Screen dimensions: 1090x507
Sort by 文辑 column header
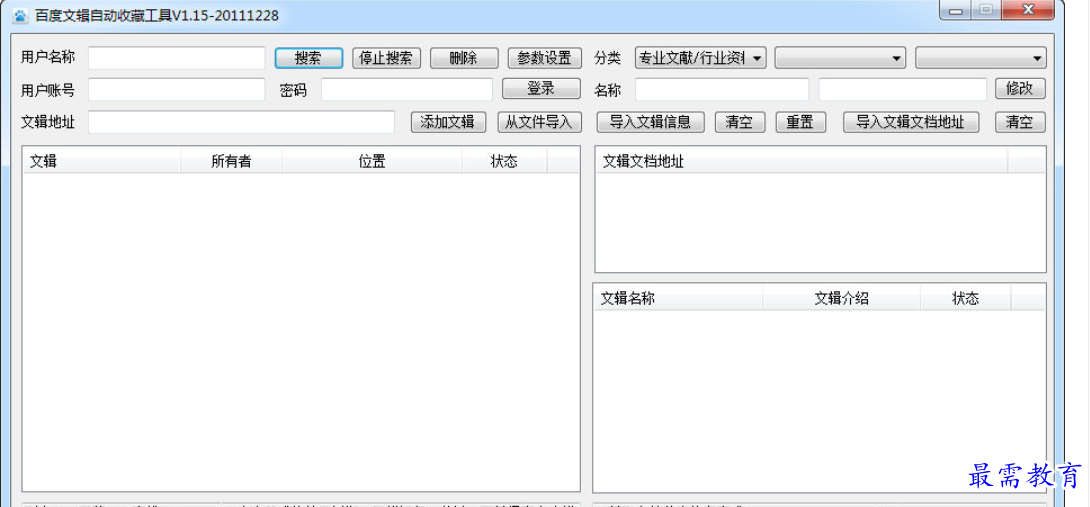point(102,161)
